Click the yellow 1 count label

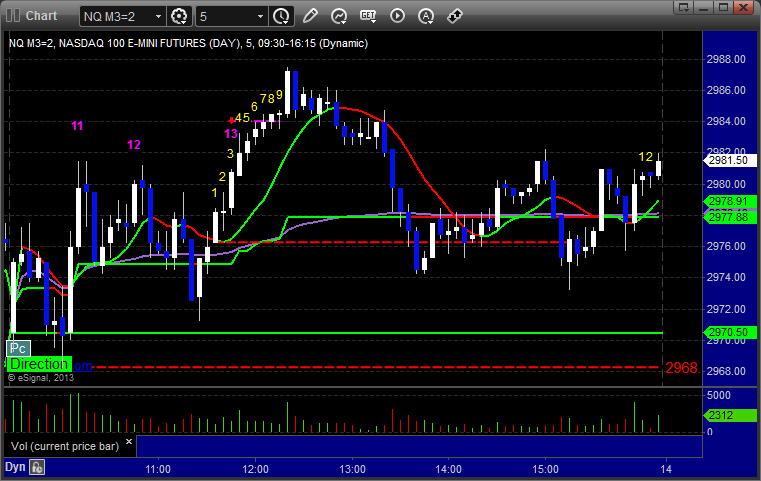click(x=215, y=193)
